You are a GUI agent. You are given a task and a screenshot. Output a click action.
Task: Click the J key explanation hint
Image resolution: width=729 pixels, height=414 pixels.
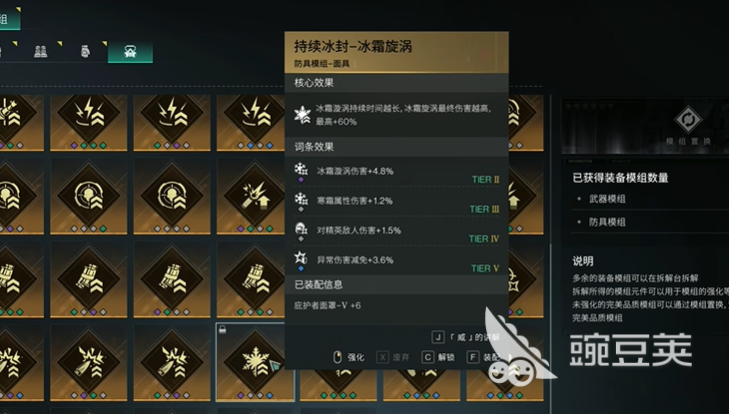pos(465,337)
